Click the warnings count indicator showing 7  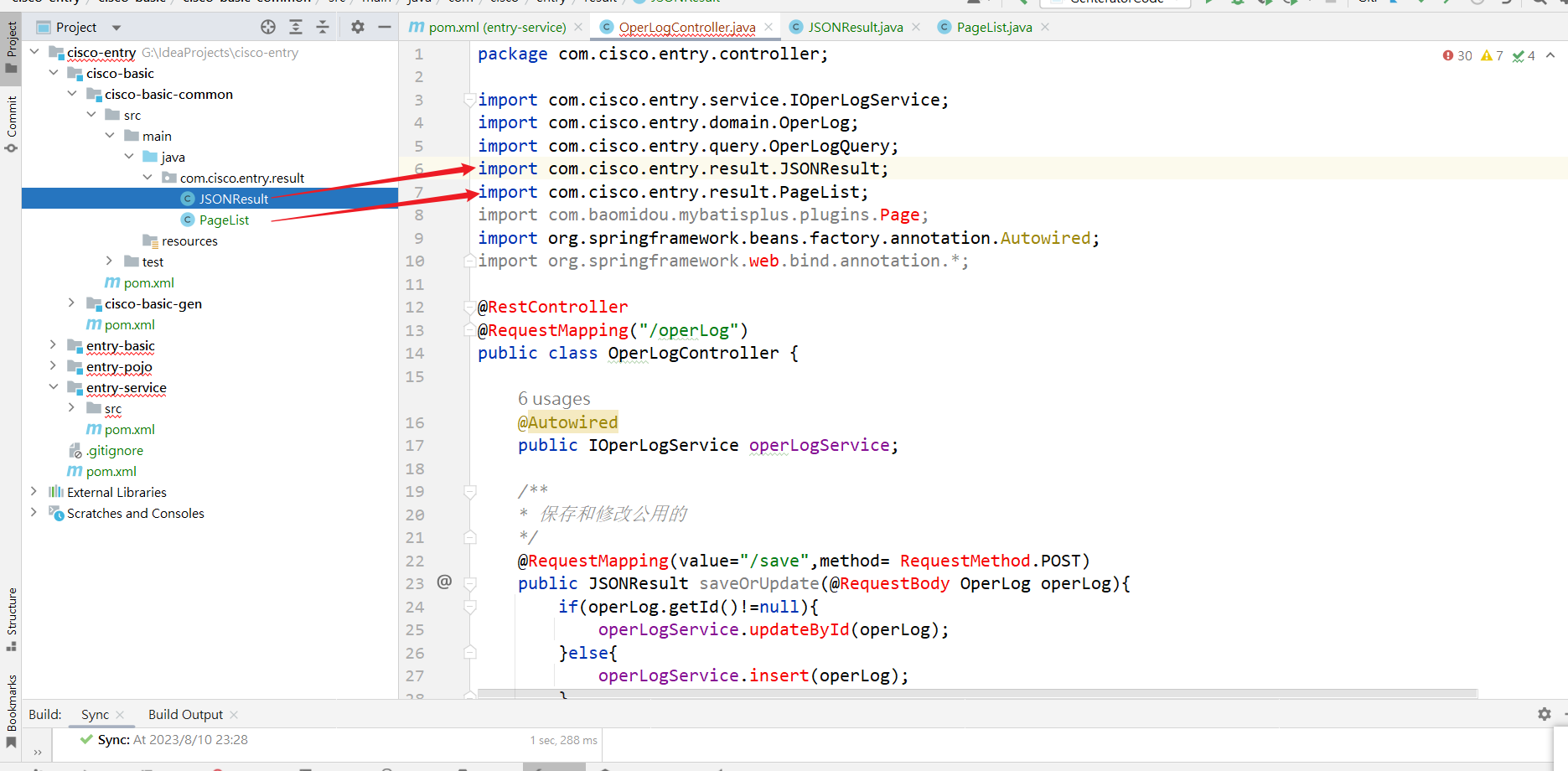pos(1492,56)
